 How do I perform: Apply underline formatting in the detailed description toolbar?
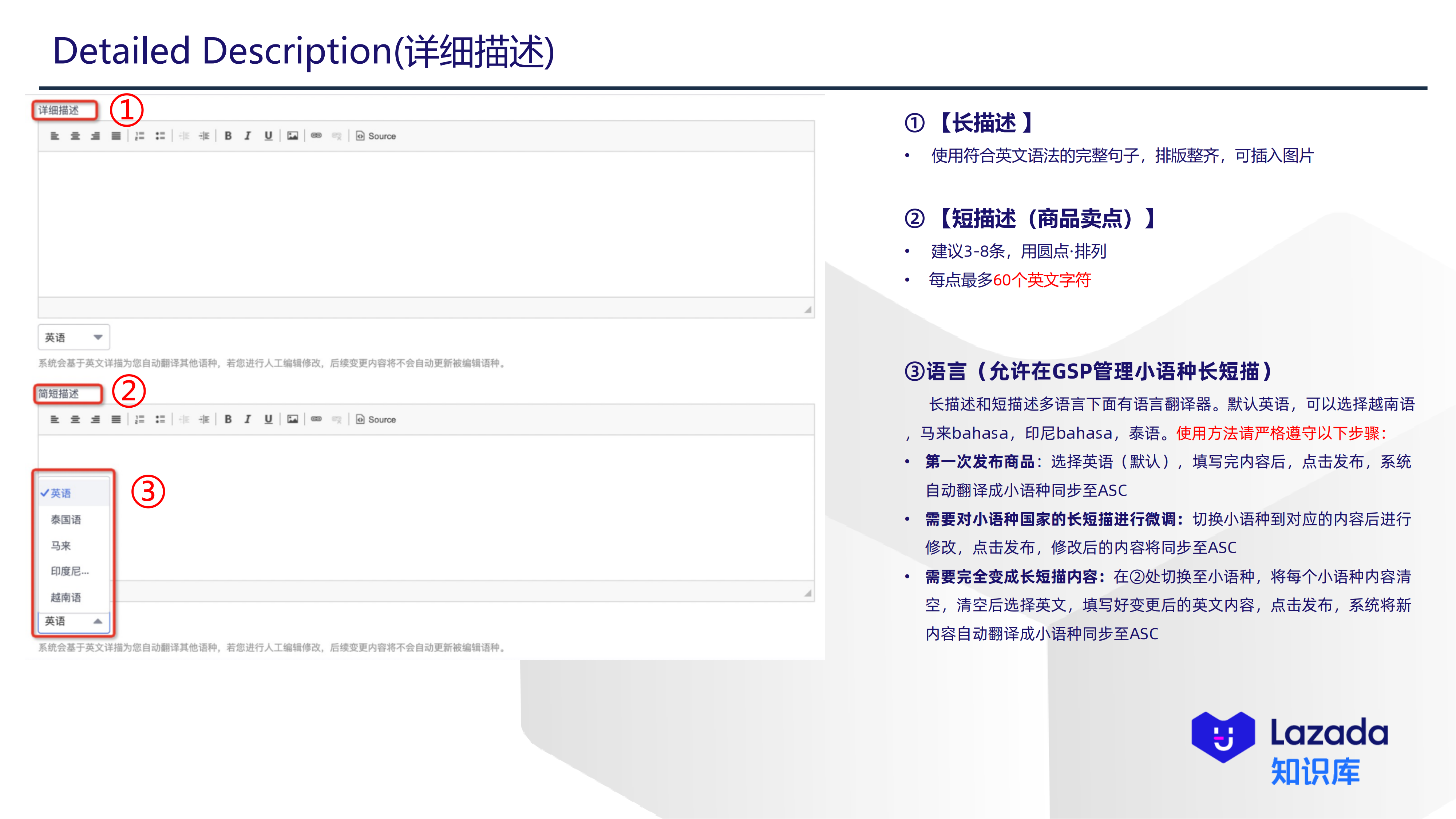point(268,136)
